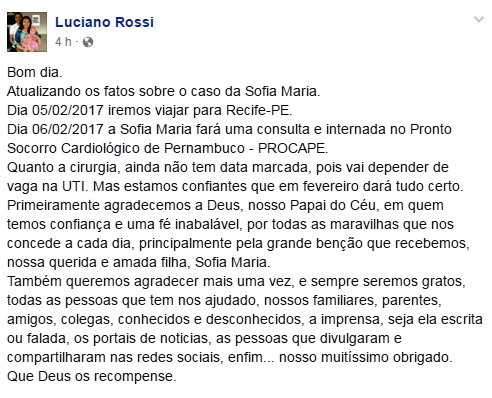Click the date 05/02/2017 in the post

(68, 110)
